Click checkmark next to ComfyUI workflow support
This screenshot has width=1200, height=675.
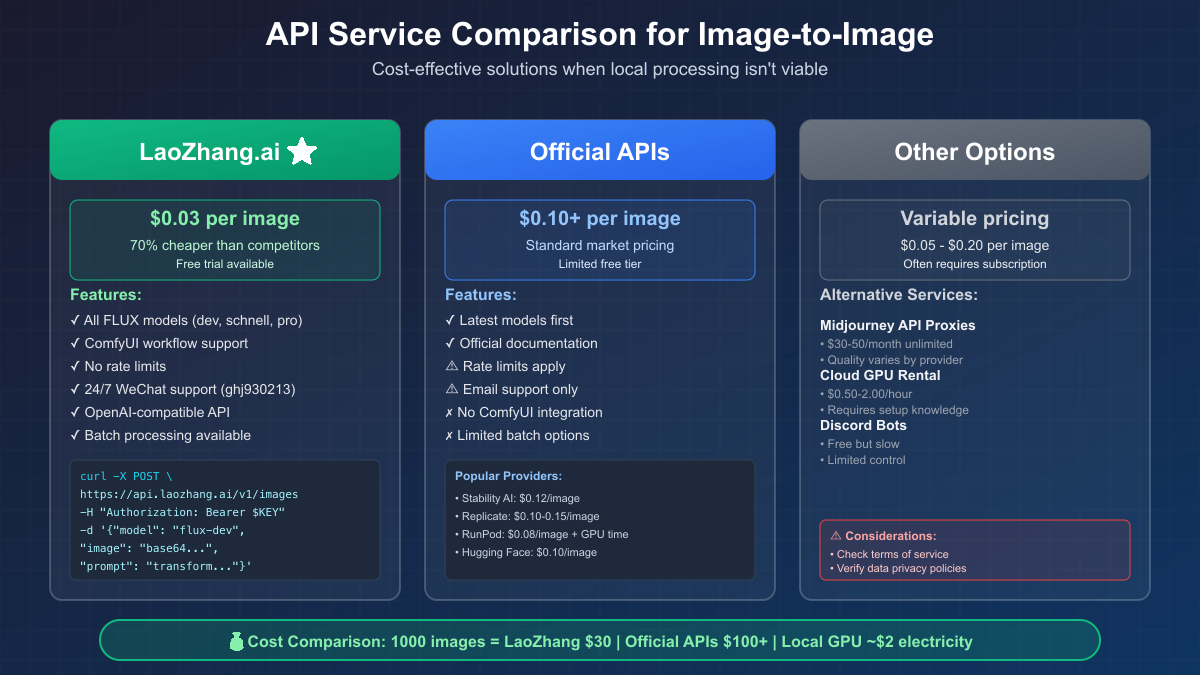click(x=75, y=344)
